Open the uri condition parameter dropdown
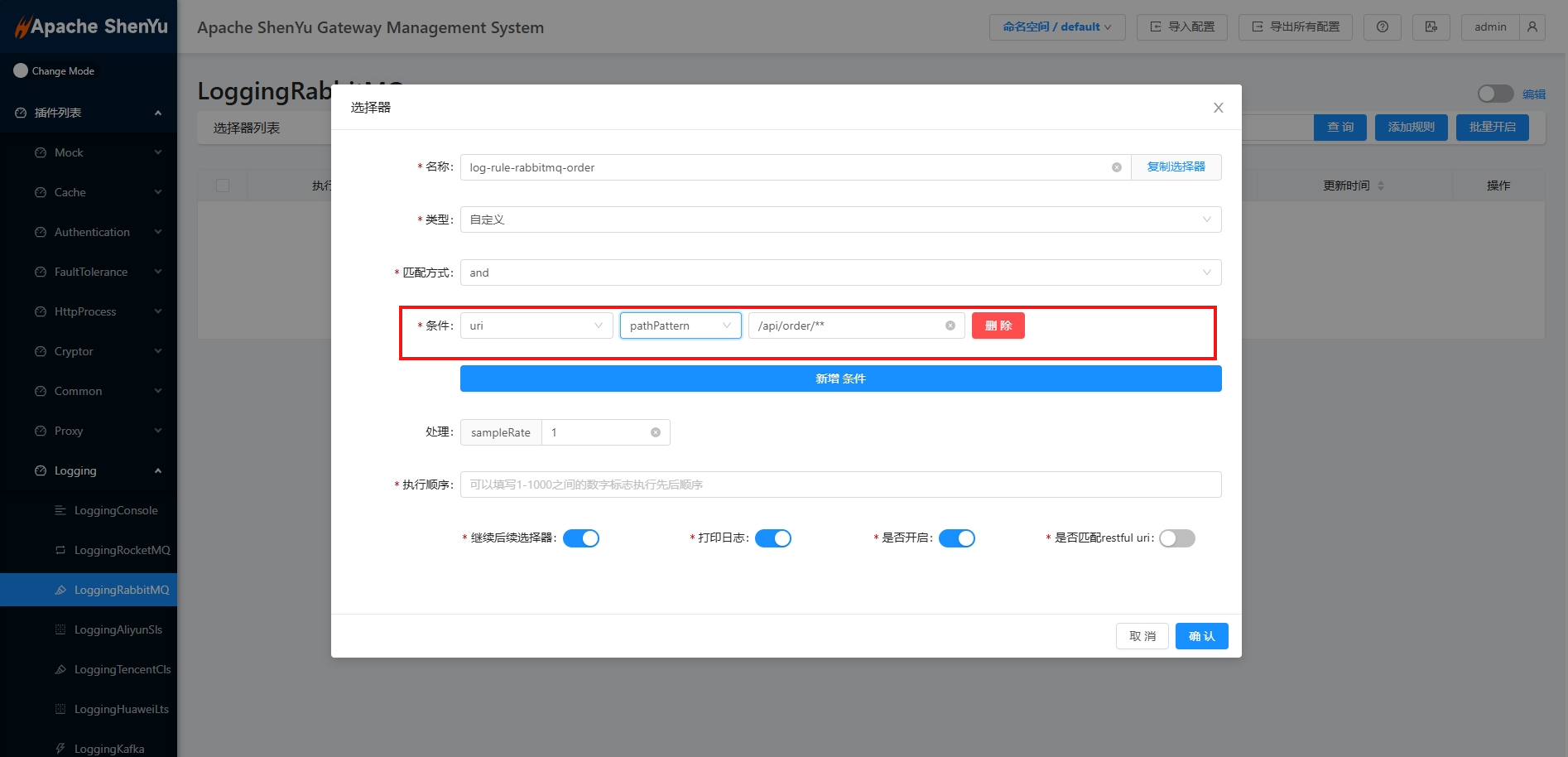This screenshot has height=757, width=1568. (x=536, y=325)
